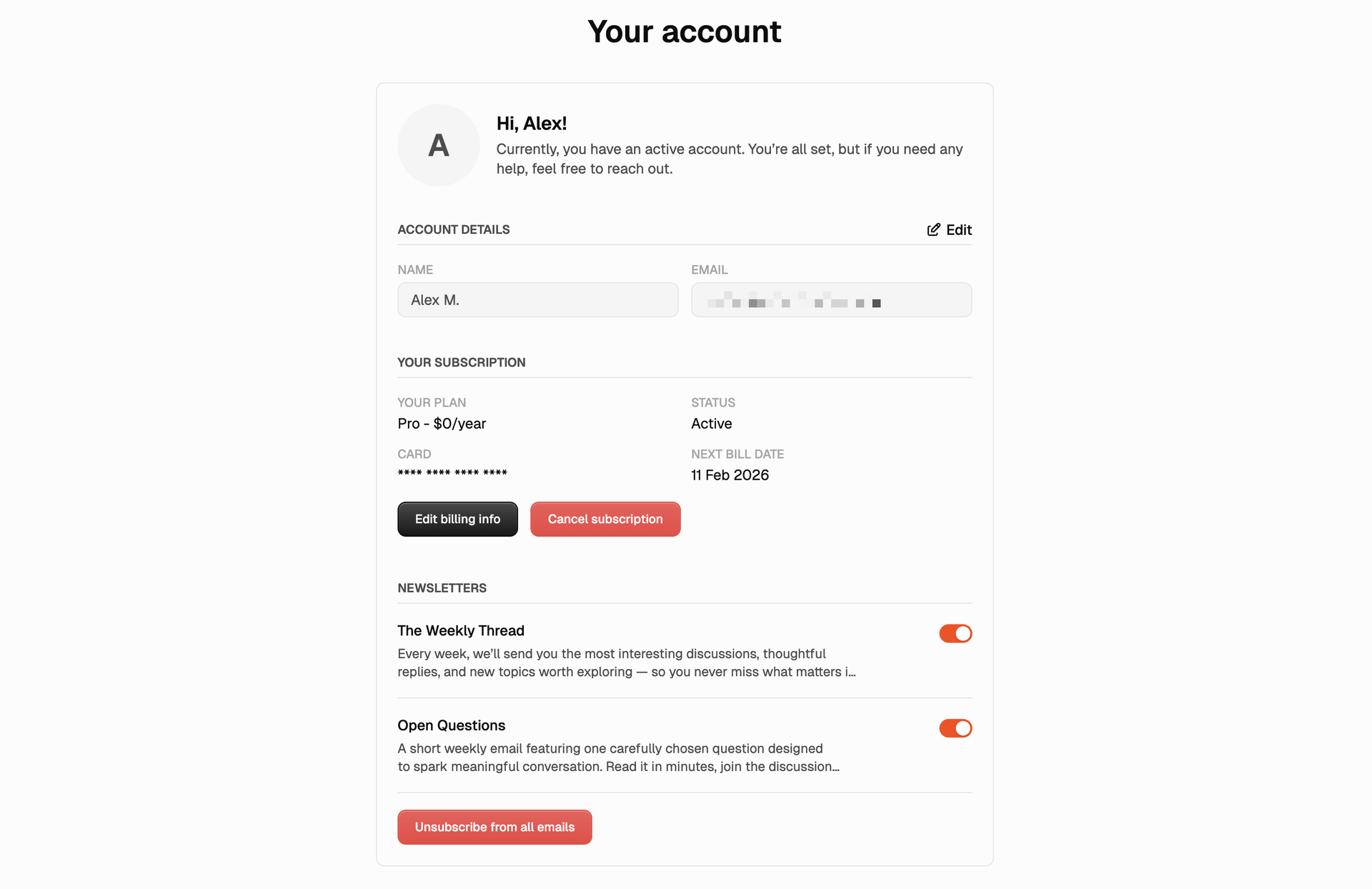
Task: Click the YOUR SUBSCRIPTION section header
Action: 461,362
